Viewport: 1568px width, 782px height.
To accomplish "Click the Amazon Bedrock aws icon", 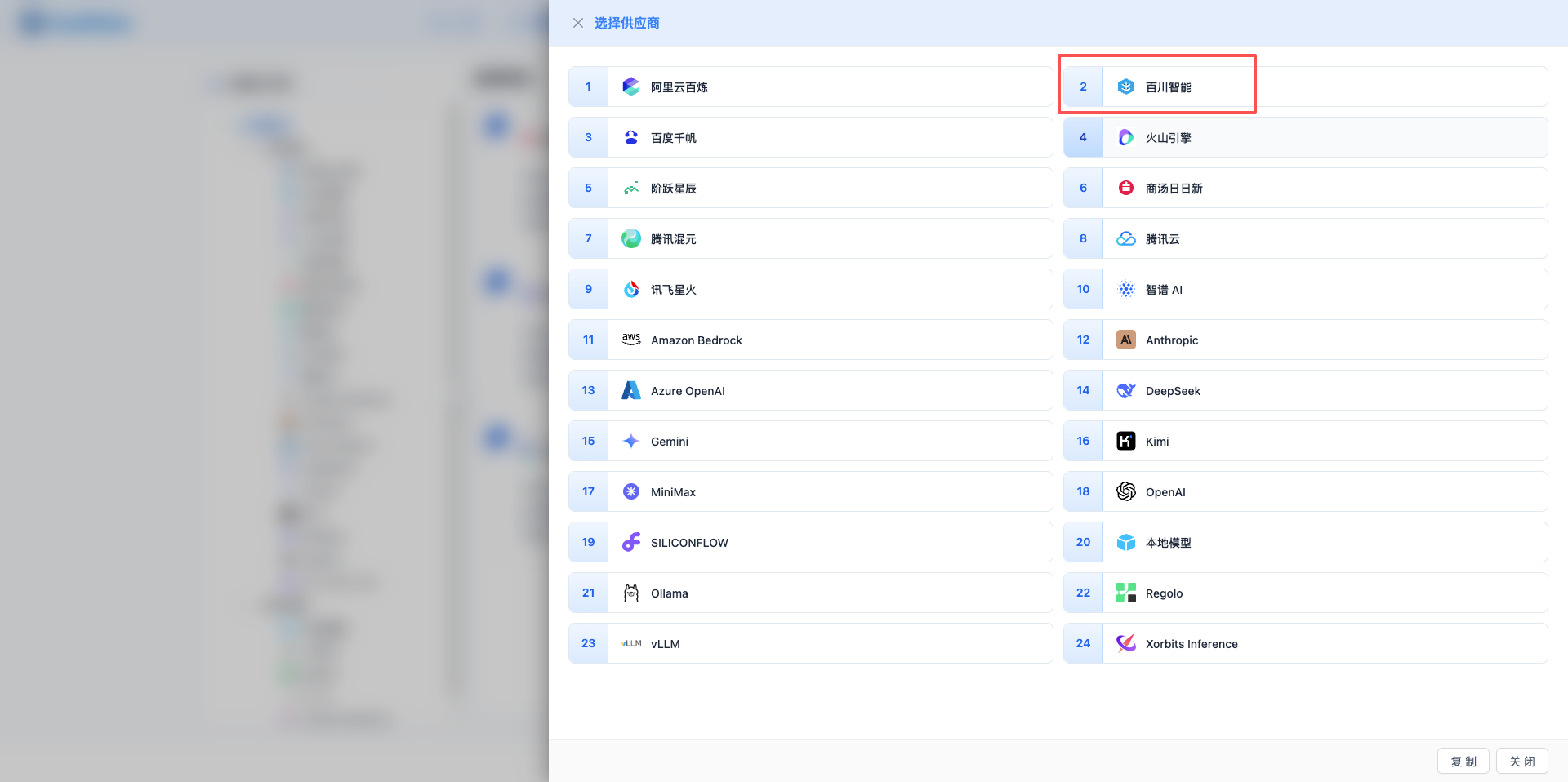I will pyautogui.click(x=630, y=340).
